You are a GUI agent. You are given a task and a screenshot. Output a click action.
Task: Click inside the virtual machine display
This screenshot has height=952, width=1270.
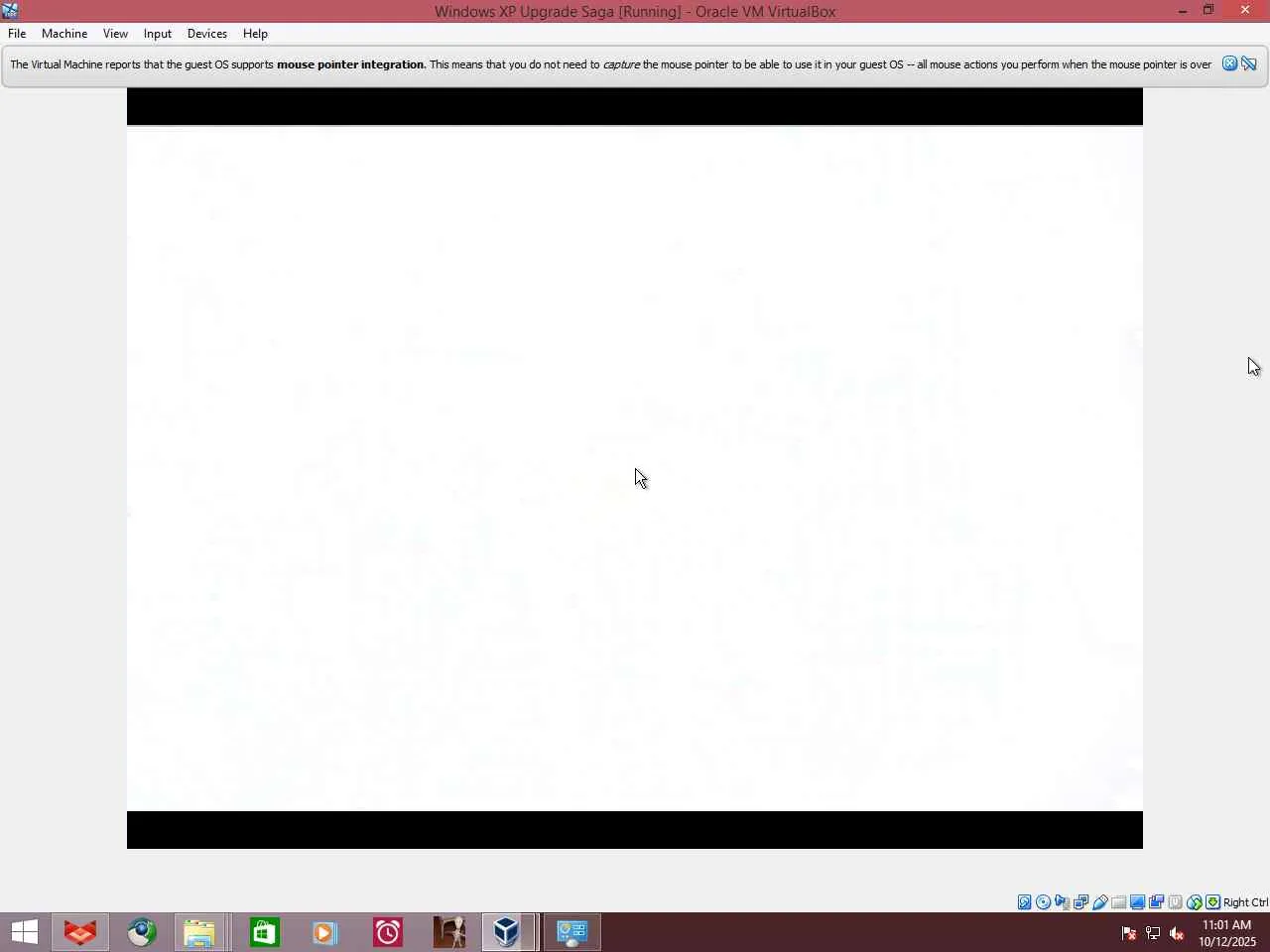pyautogui.click(x=635, y=468)
